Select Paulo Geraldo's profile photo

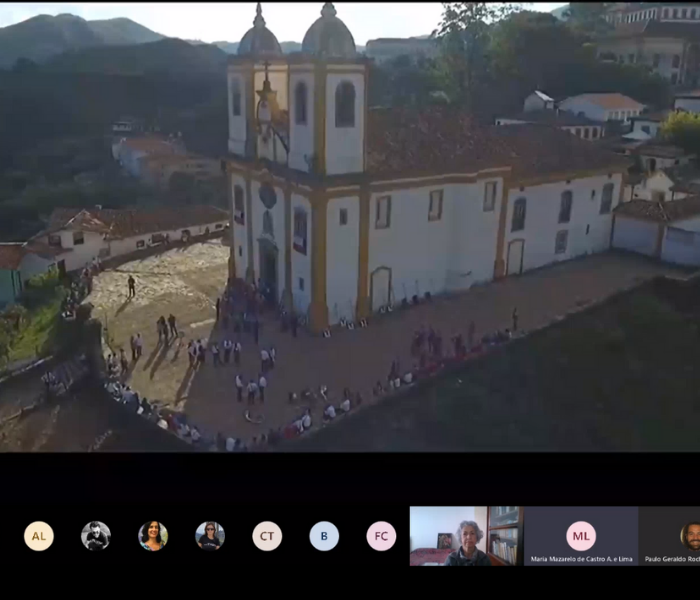tap(691, 535)
